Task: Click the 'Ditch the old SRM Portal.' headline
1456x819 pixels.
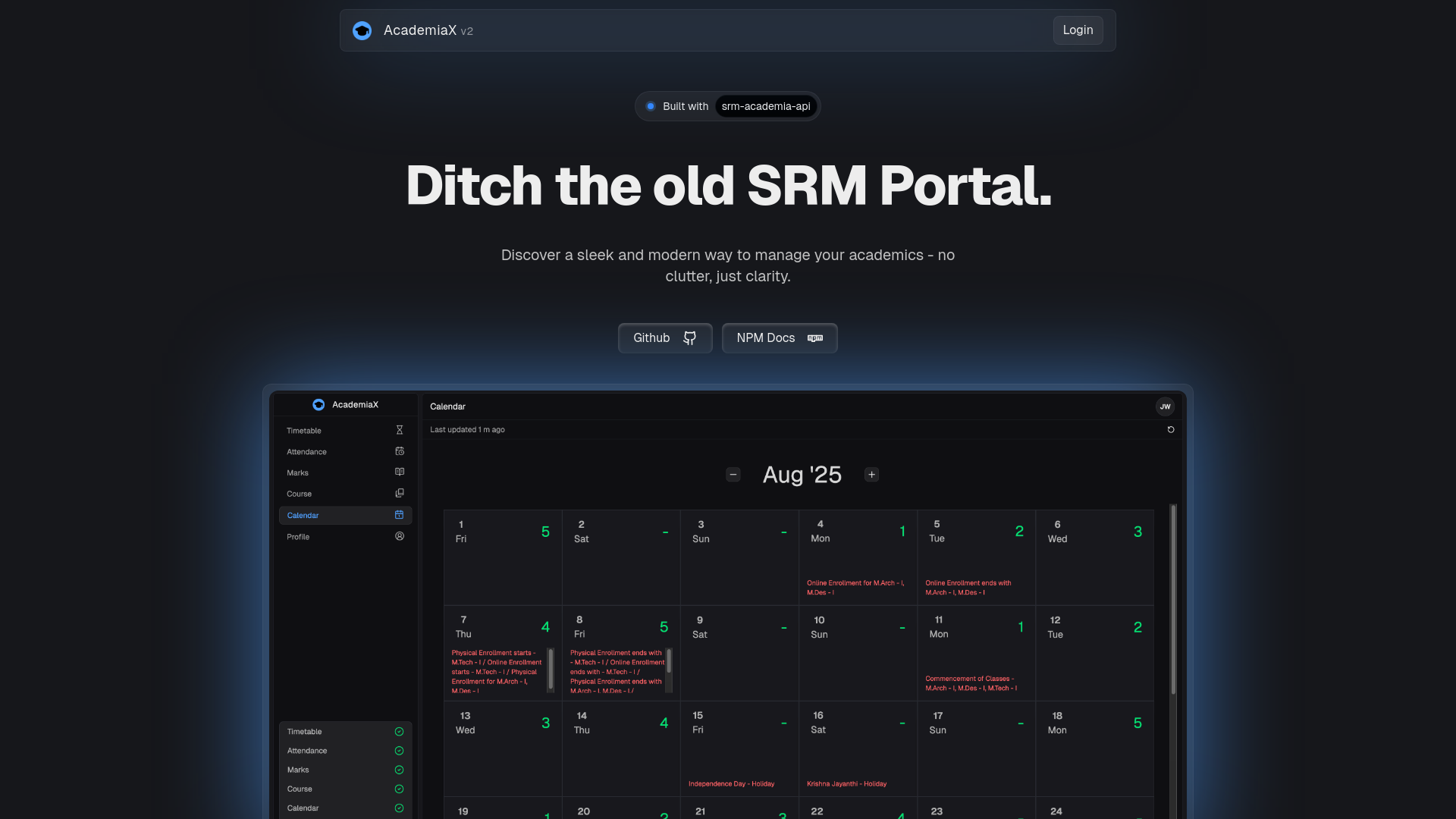Action: click(728, 186)
